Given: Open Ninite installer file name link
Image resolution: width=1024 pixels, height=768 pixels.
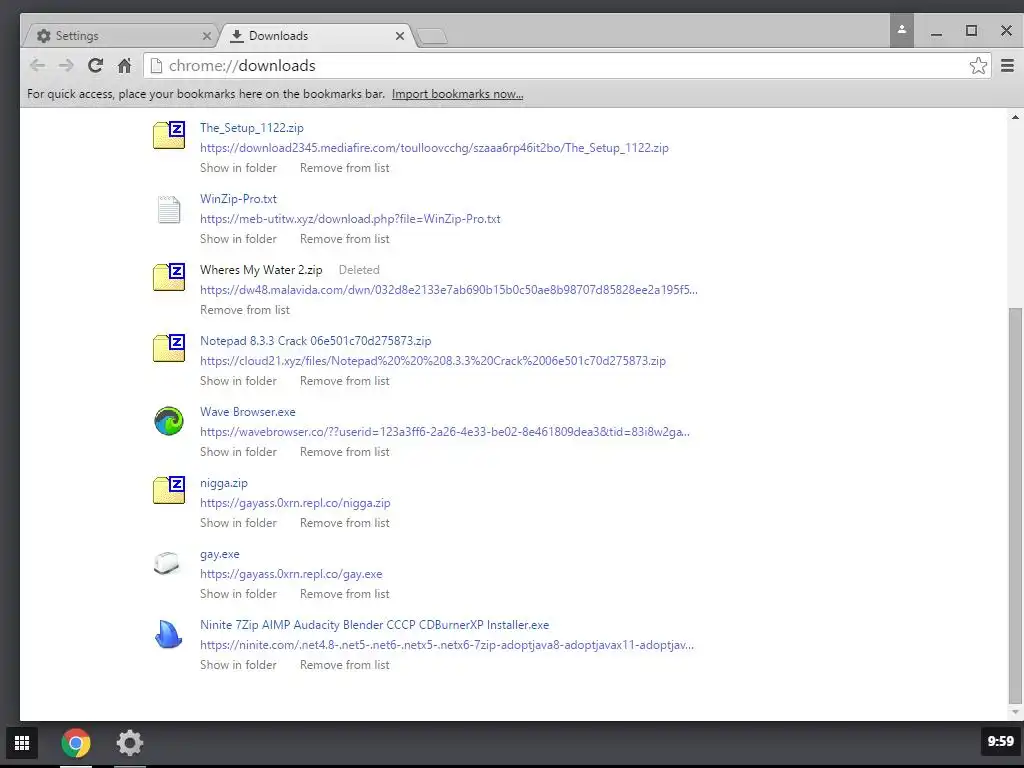Looking at the screenshot, I should [374, 625].
